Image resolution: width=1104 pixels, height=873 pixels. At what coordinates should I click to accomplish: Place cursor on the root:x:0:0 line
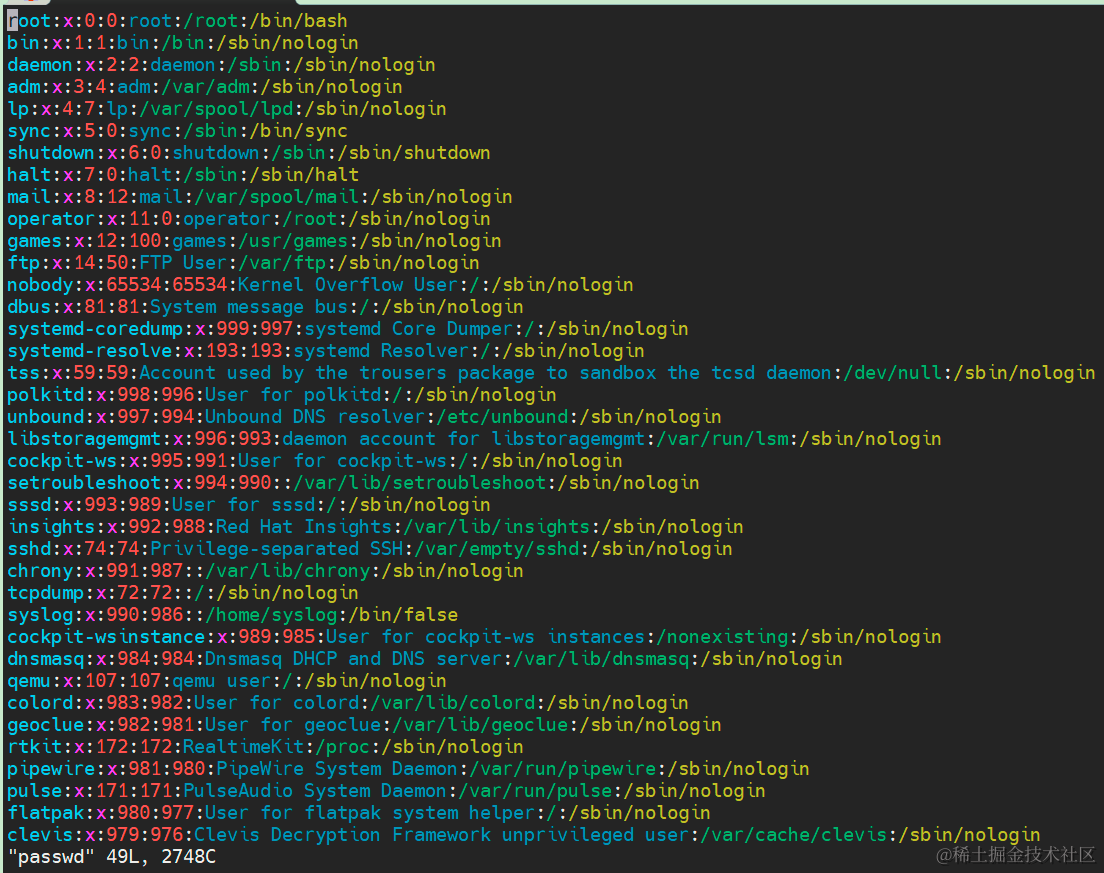177,20
